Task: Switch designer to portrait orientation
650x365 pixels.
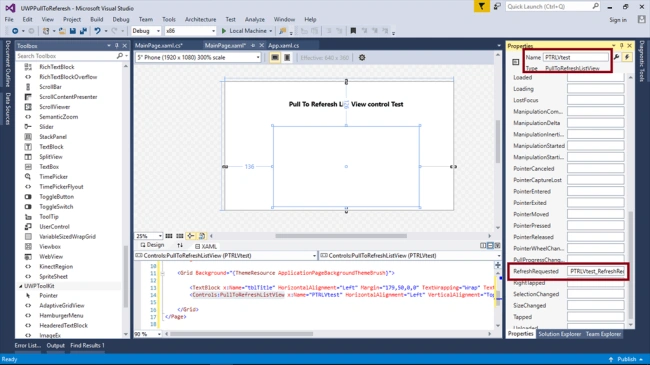Action: (x=287, y=58)
